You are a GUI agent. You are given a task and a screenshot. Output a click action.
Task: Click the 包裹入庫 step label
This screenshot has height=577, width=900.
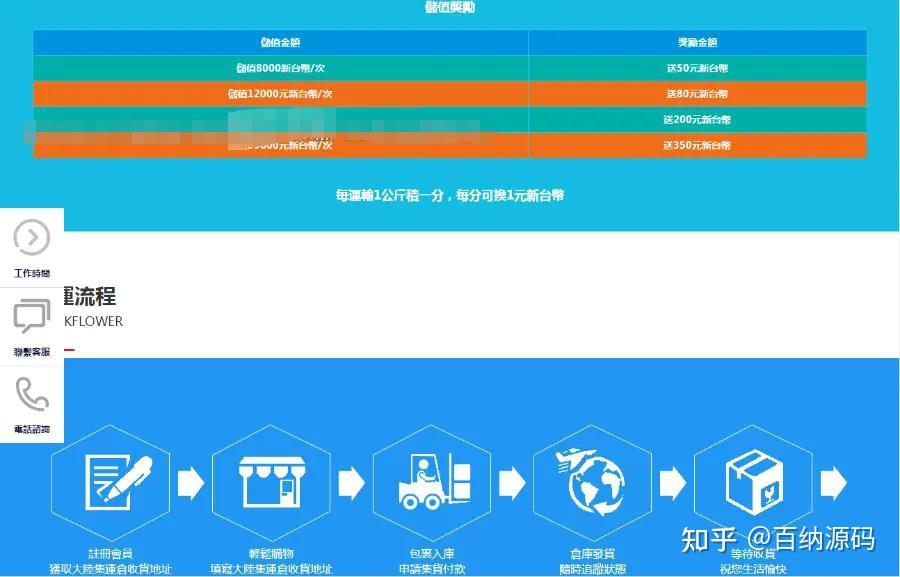[x=432, y=553]
